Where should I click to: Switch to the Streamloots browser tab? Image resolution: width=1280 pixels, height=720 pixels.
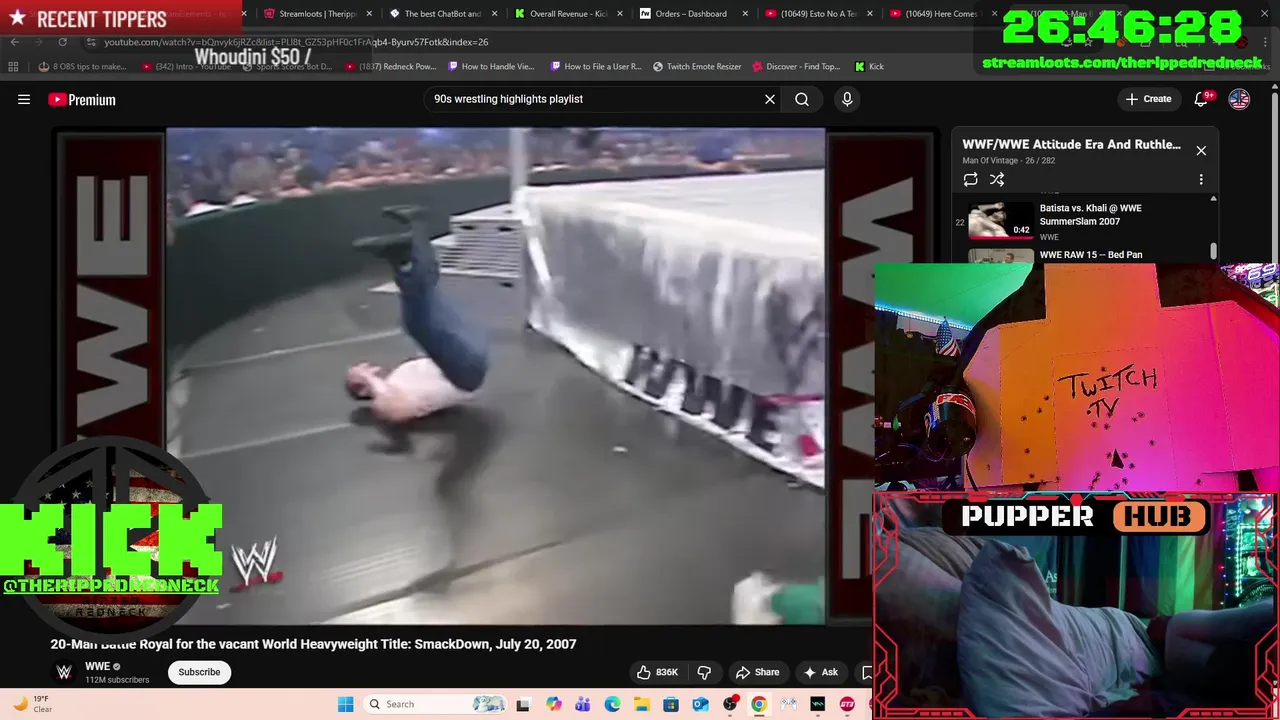[317, 14]
